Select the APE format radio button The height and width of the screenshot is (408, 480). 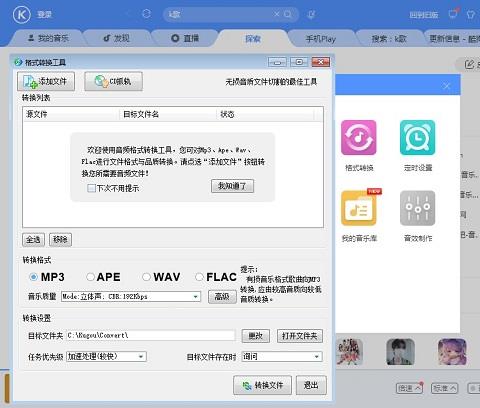coord(90,277)
